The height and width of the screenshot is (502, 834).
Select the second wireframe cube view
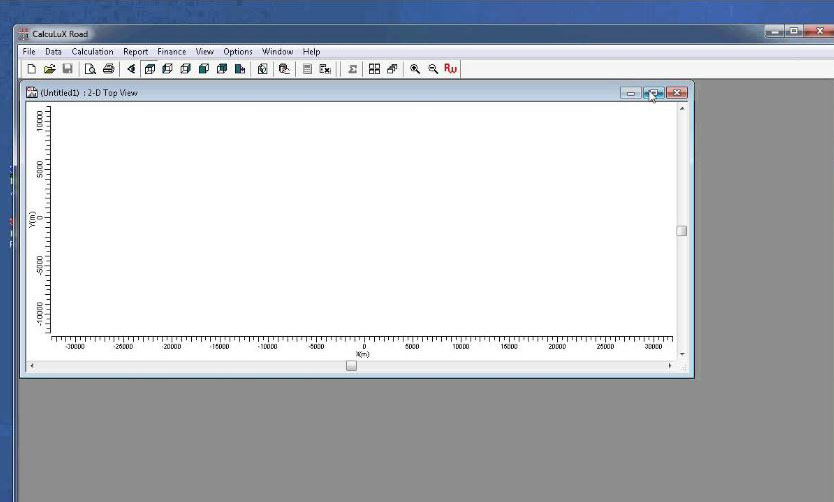(x=168, y=69)
